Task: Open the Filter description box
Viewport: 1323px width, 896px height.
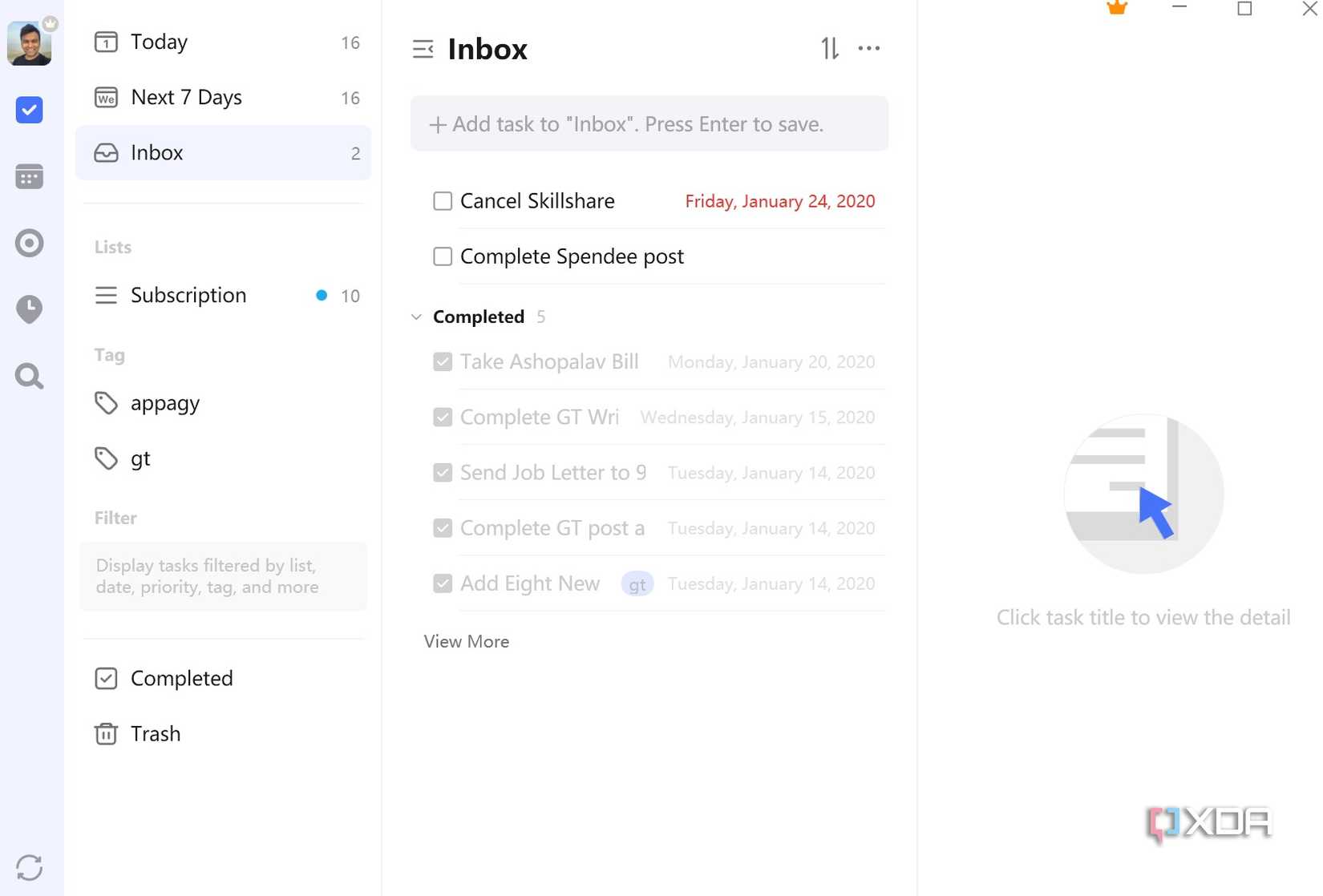Action: [x=224, y=576]
